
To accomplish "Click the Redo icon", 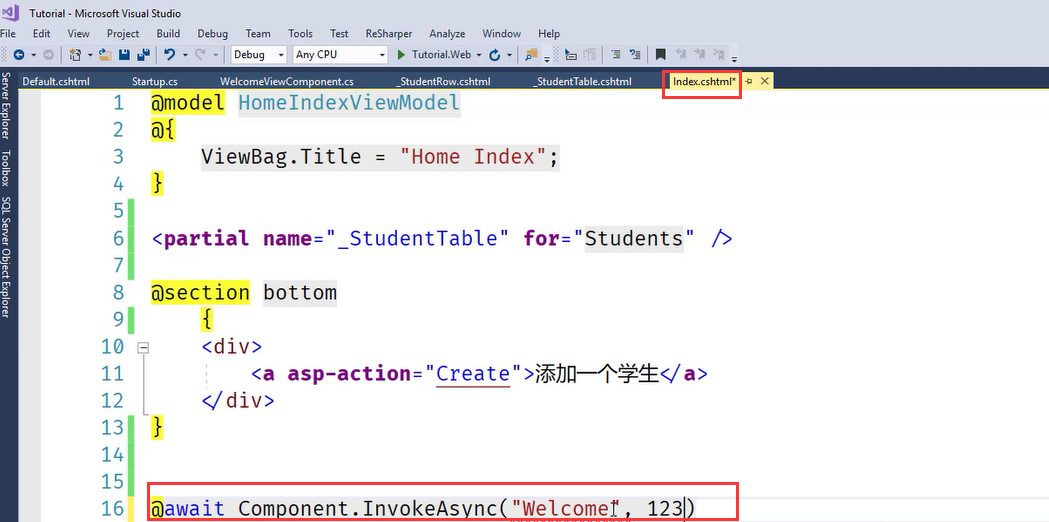I will [x=199, y=55].
